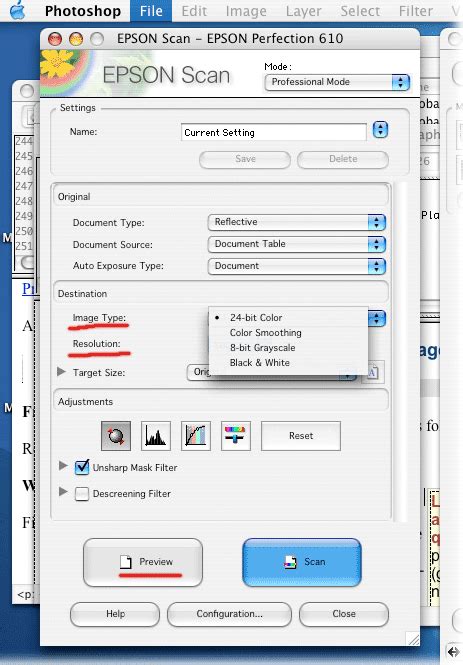Expand the Descreening Filter options triangle
The width and height of the screenshot is (463, 665).
(63, 492)
